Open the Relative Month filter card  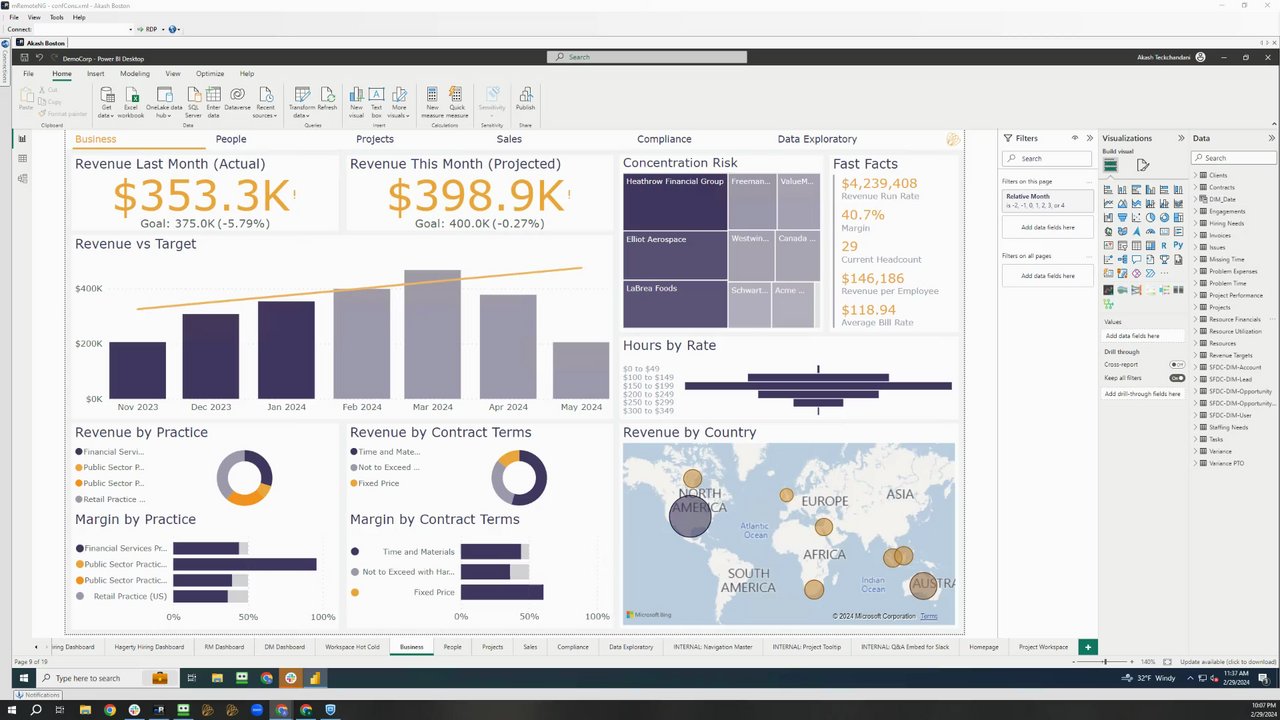coord(1049,200)
